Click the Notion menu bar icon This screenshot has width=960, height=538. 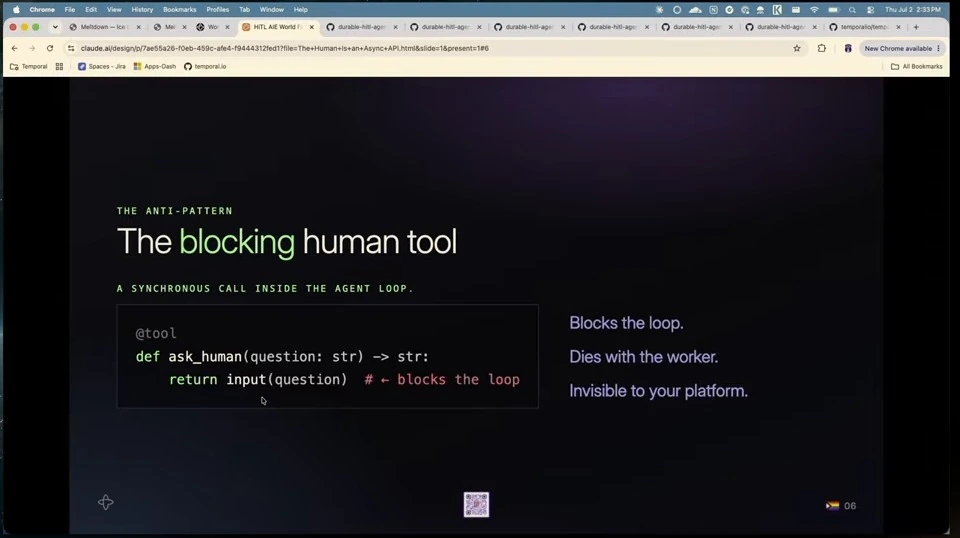point(713,10)
